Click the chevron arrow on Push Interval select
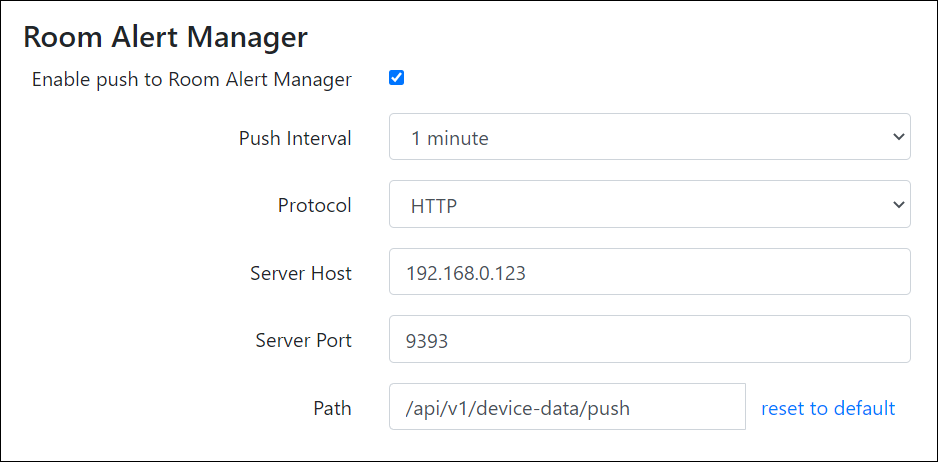 pyautogui.click(x=897, y=137)
